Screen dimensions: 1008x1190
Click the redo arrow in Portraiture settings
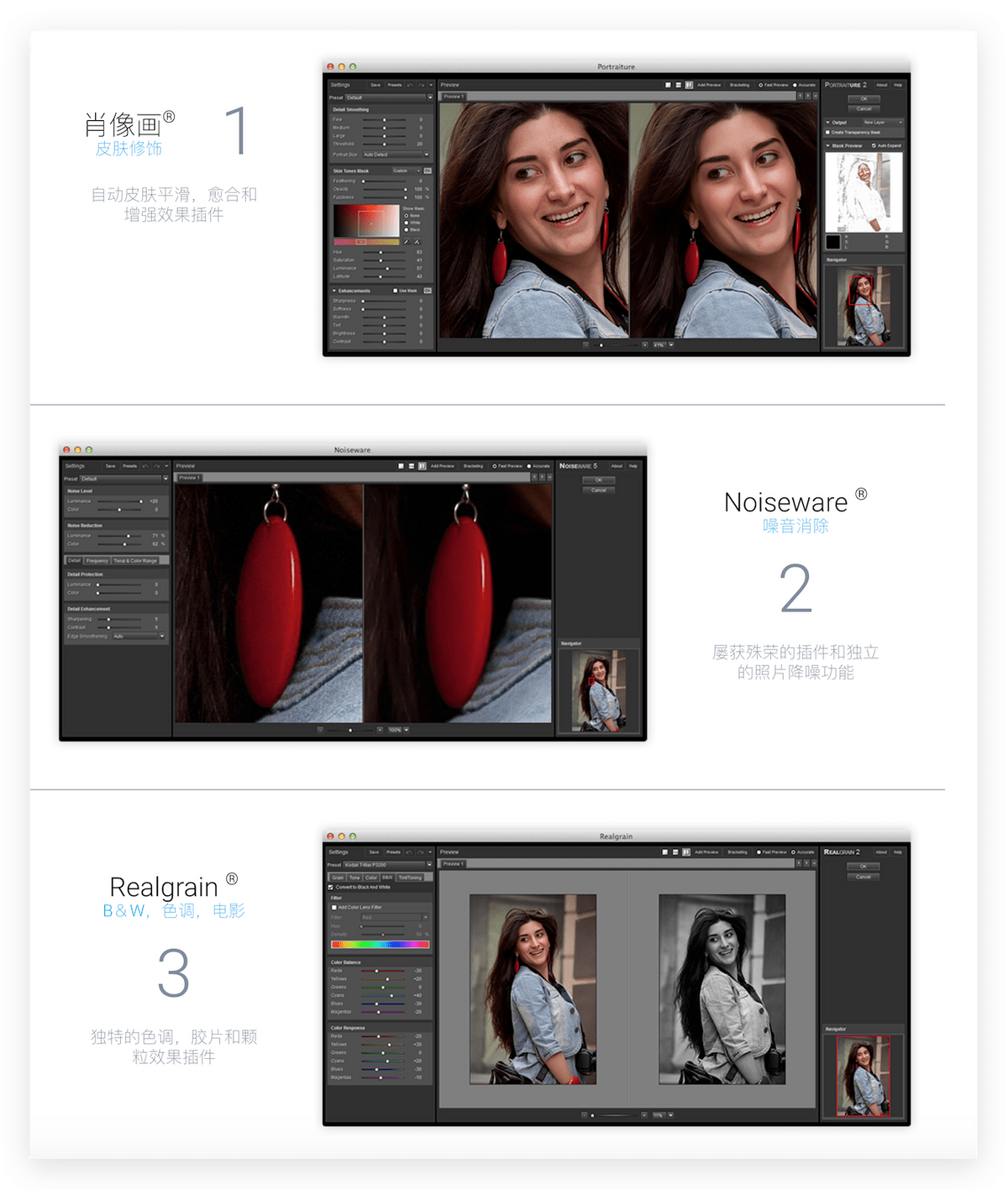(x=422, y=85)
